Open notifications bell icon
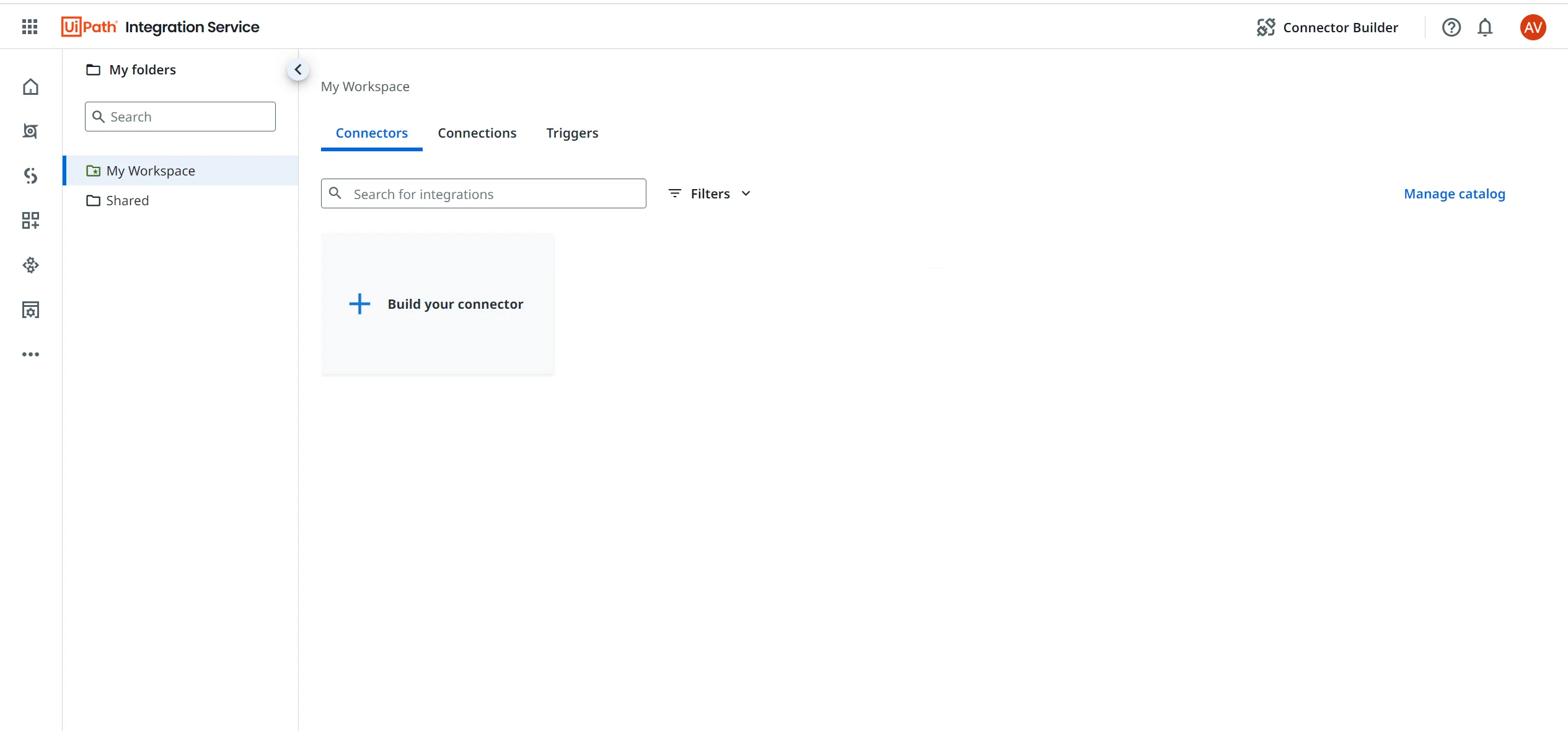The height and width of the screenshot is (731, 1568). tap(1485, 27)
